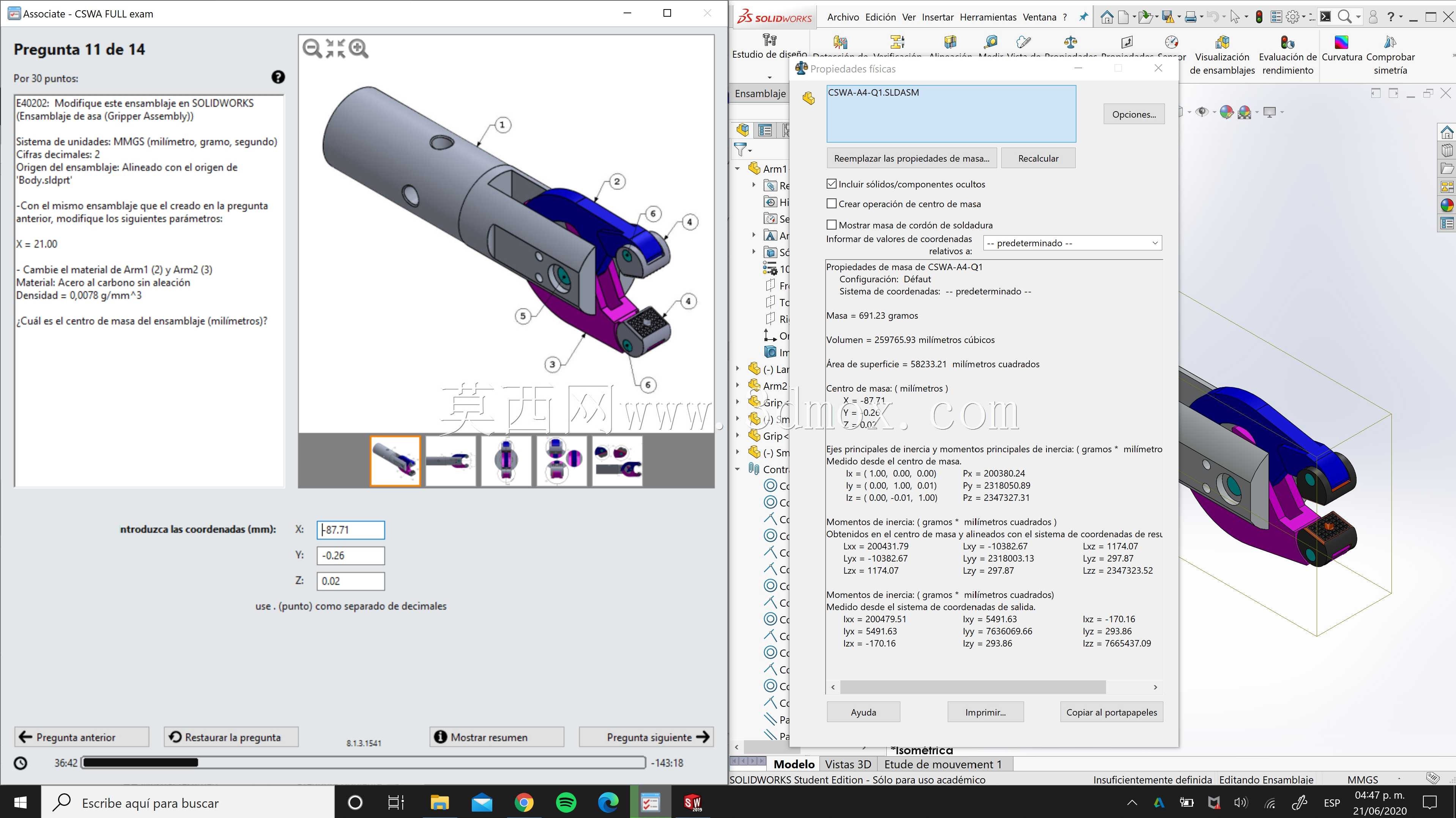
Task: Create a new document with New icon
Action: [x=1123, y=17]
